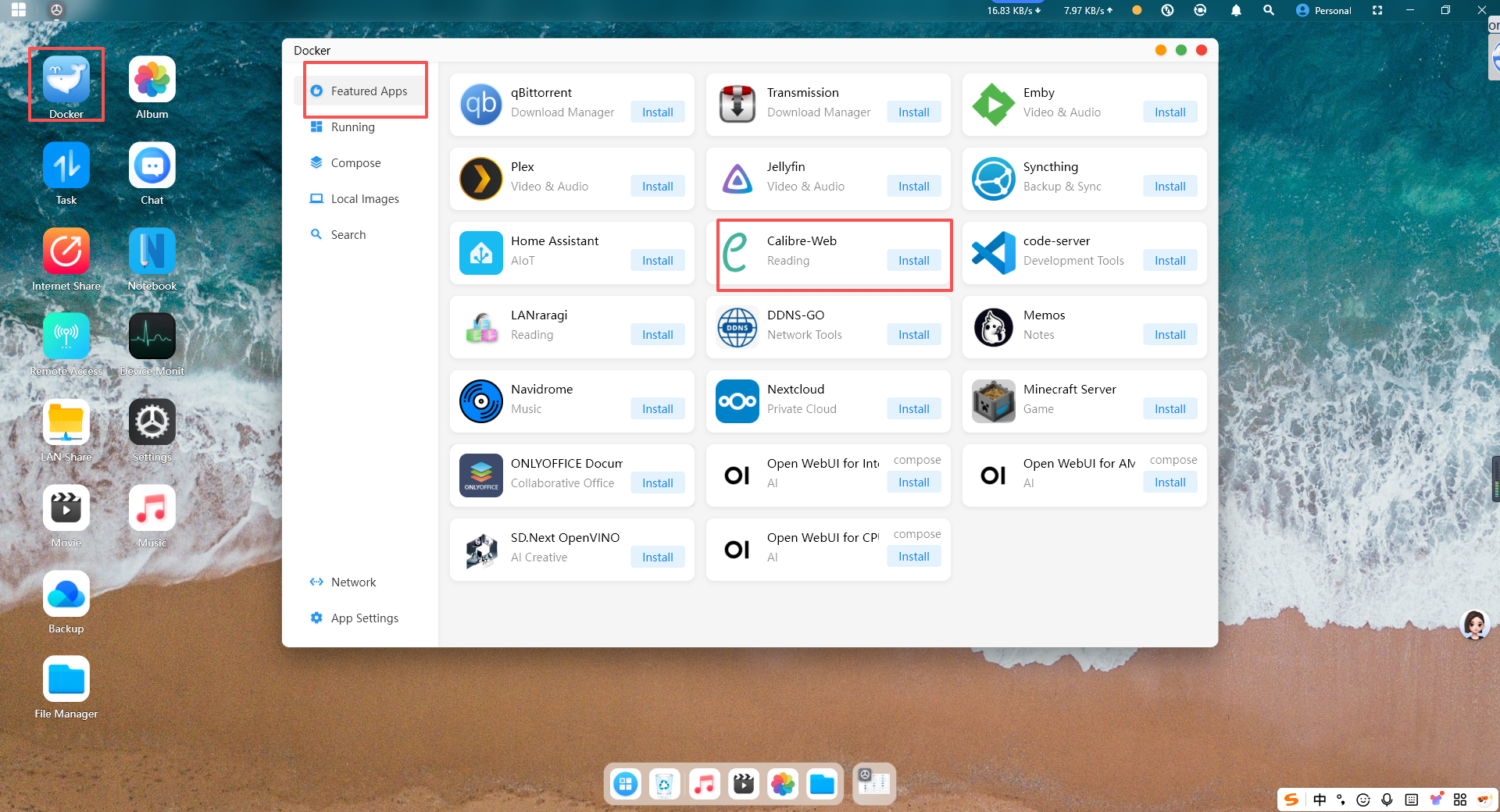Open the app launcher in the dock
Viewport: 1500px width, 812px height.
pyautogui.click(x=626, y=783)
